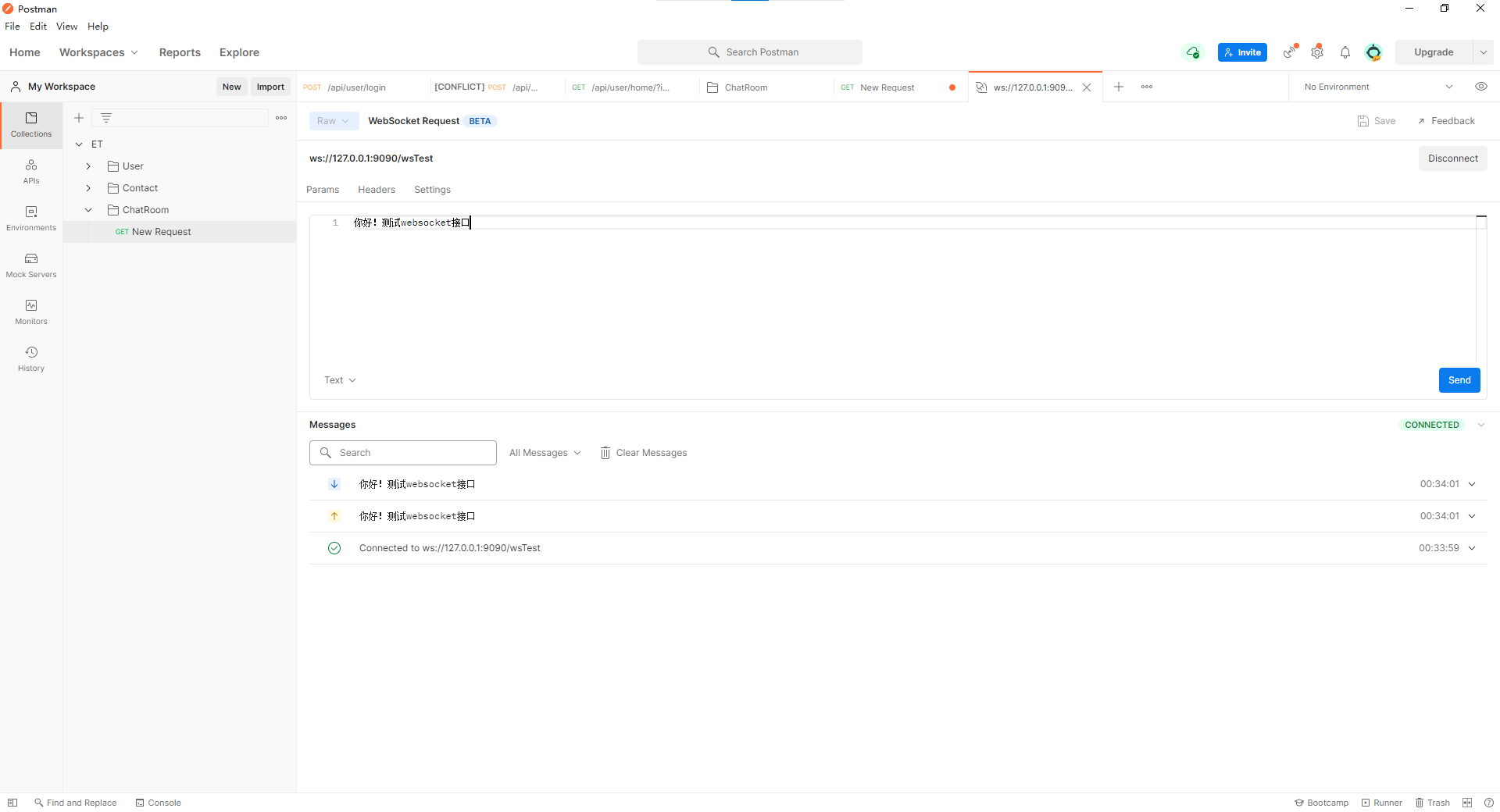Select the GET New Request tree item
This screenshot has height=812, width=1500.
180,232
